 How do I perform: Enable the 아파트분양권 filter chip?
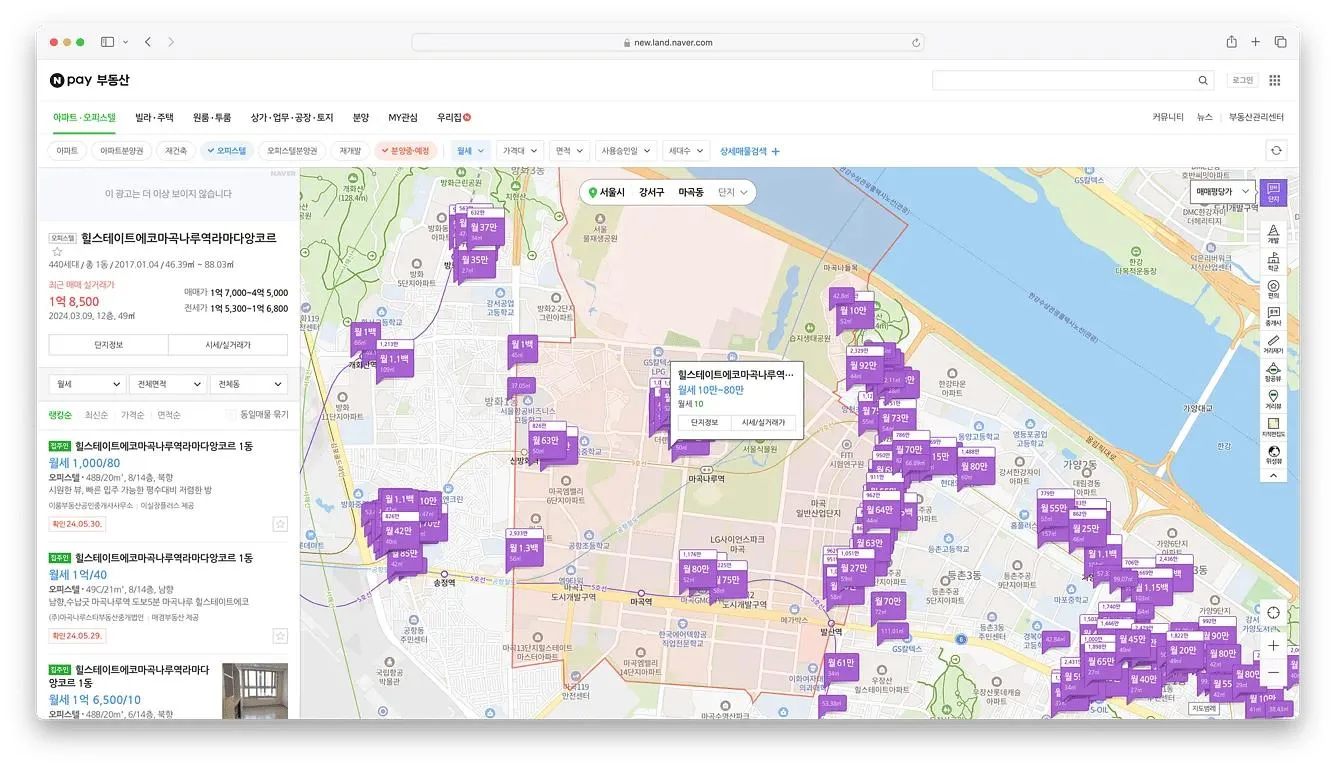(122, 151)
